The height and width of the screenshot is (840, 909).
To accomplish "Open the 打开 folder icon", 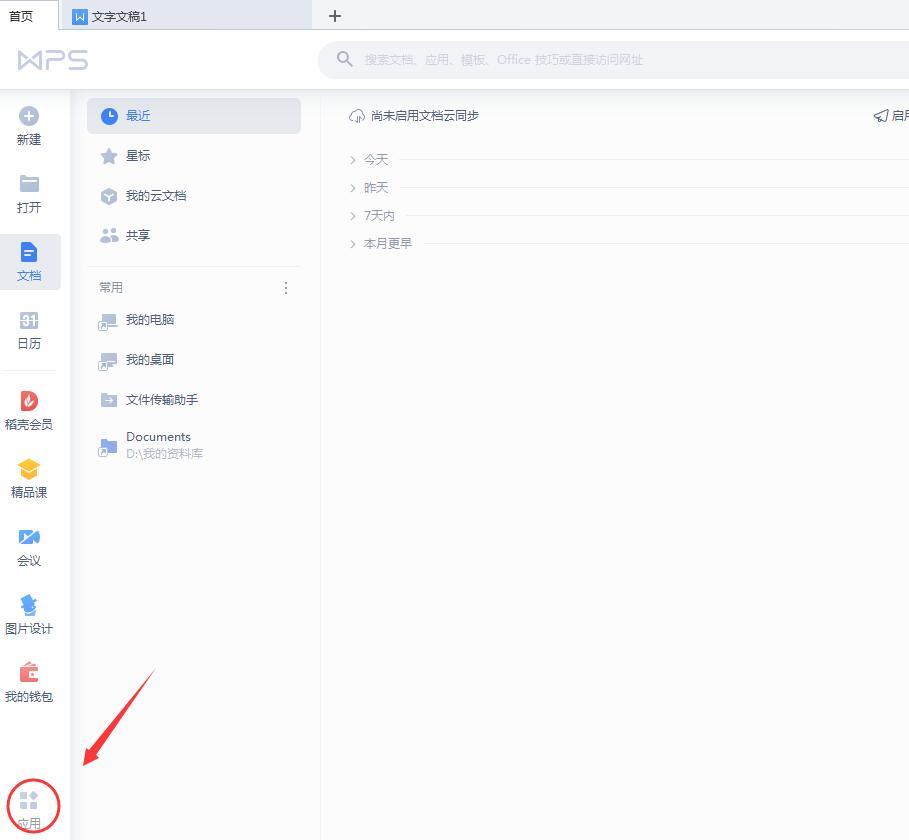I will coord(29,184).
